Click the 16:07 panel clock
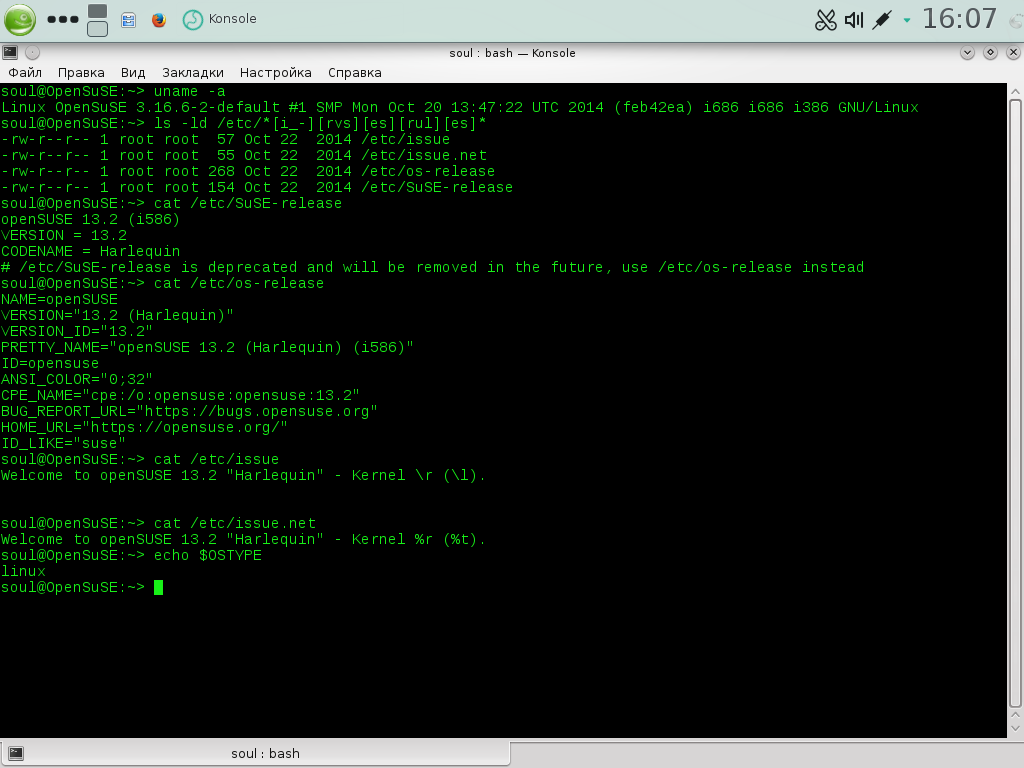 tap(959, 18)
